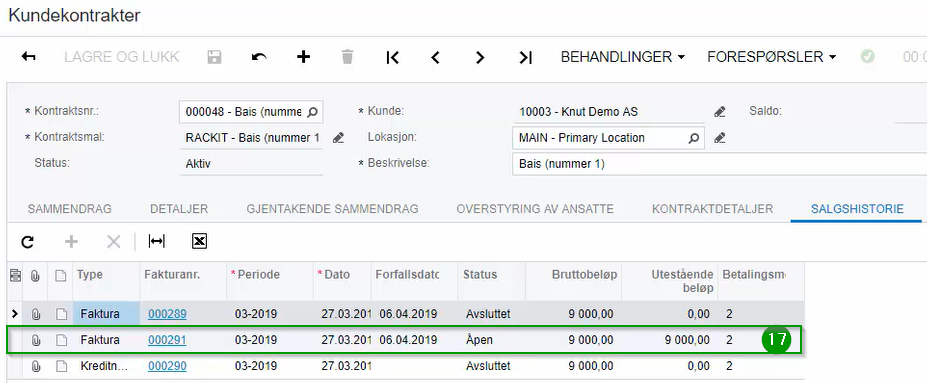Fit columns width icon in grid toolbar

click(x=157, y=241)
